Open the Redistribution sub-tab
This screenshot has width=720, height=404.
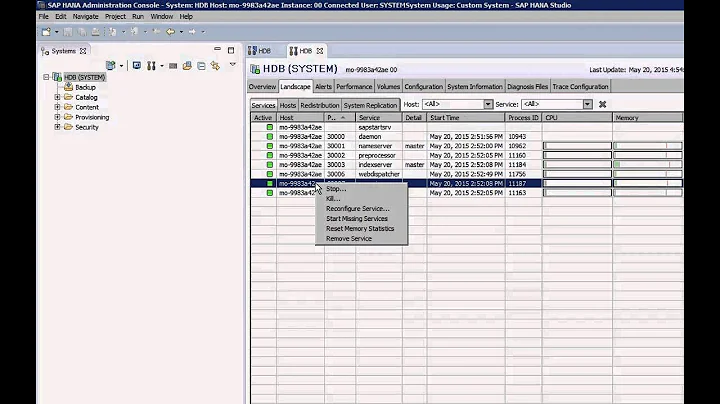click(x=320, y=105)
